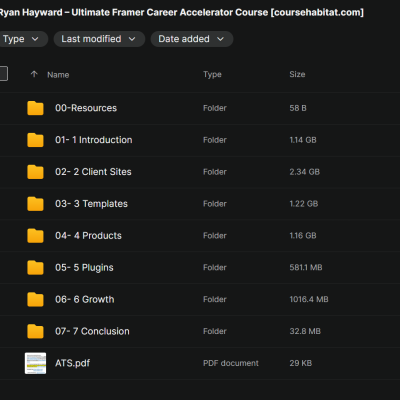Select the 04- 4 Products folder name
Screen dimensions: 400x400
point(88,236)
